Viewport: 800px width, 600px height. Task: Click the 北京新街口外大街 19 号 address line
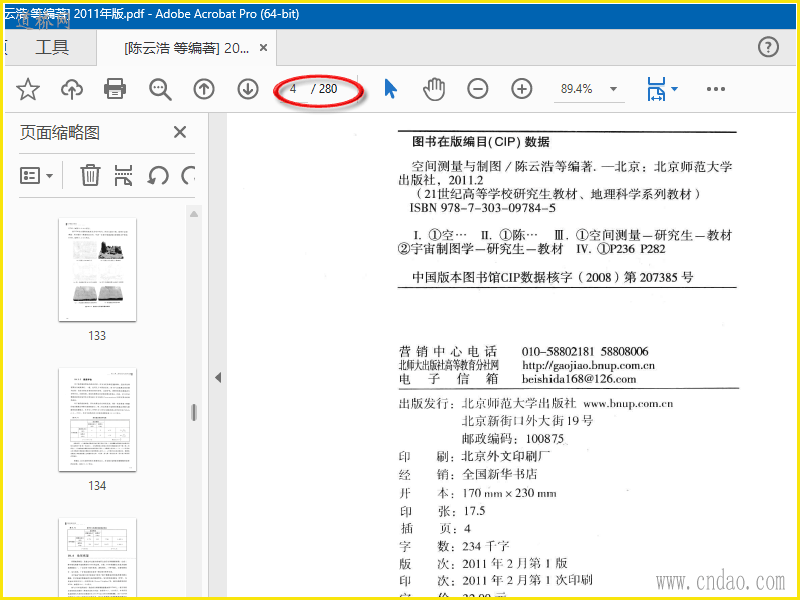tap(528, 421)
